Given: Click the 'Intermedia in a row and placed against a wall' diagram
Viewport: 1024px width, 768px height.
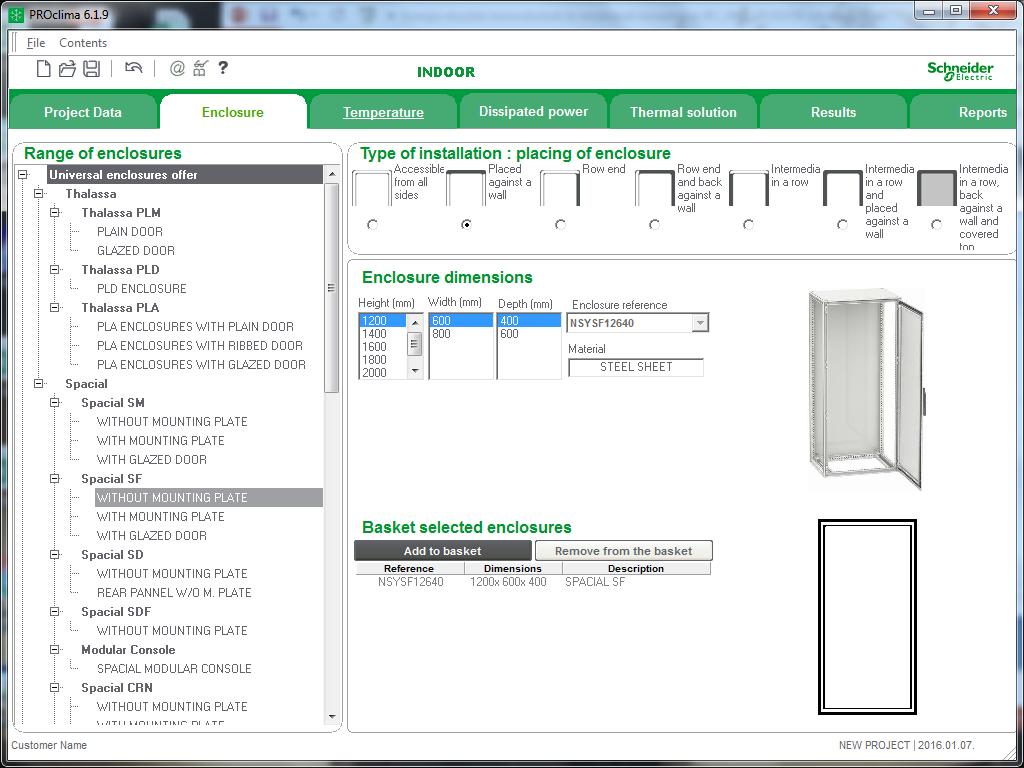Looking at the screenshot, I should tap(842, 188).
